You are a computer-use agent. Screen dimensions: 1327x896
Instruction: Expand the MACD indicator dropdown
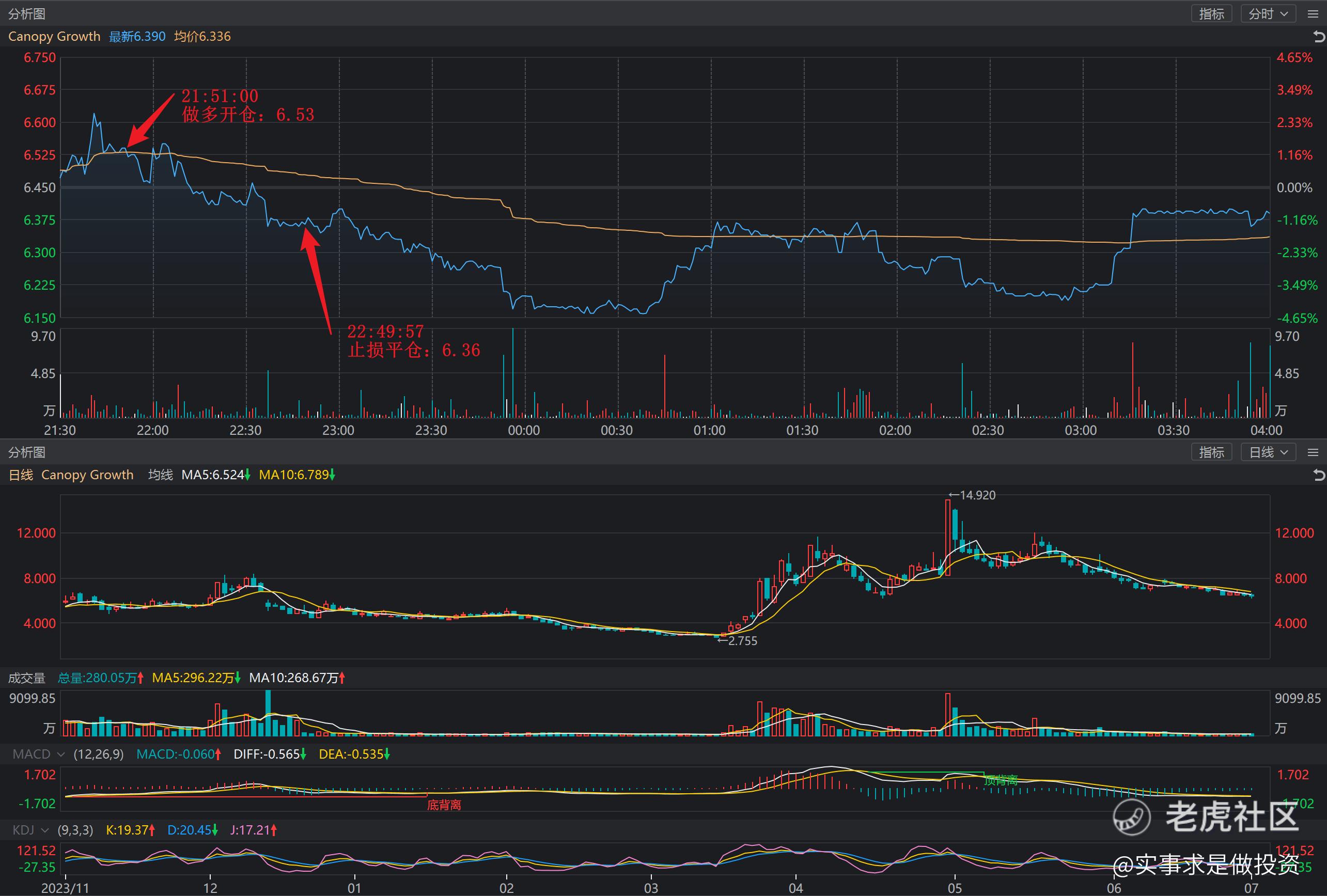pyautogui.click(x=38, y=754)
